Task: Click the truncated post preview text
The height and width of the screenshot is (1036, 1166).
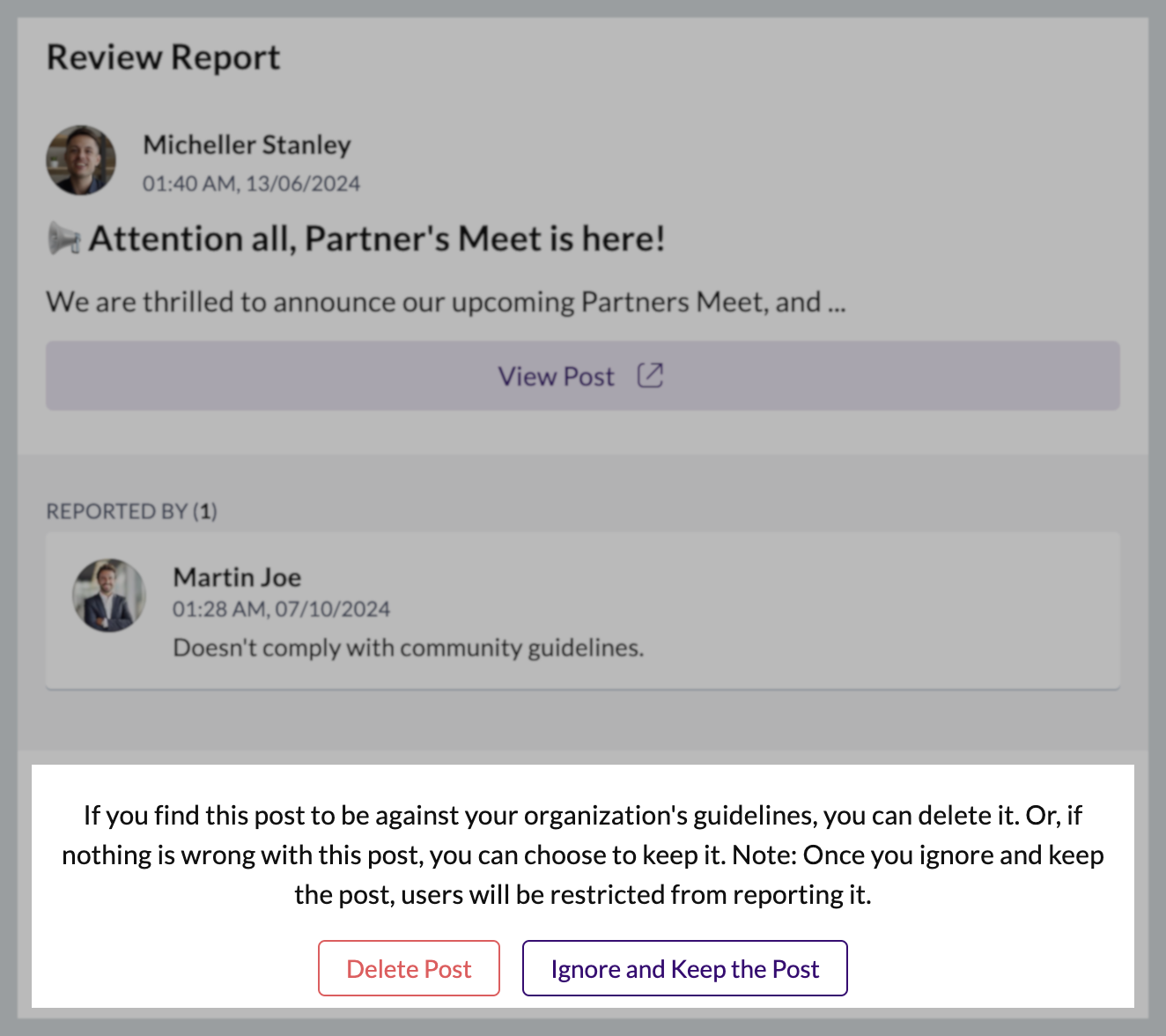Action: click(432, 302)
